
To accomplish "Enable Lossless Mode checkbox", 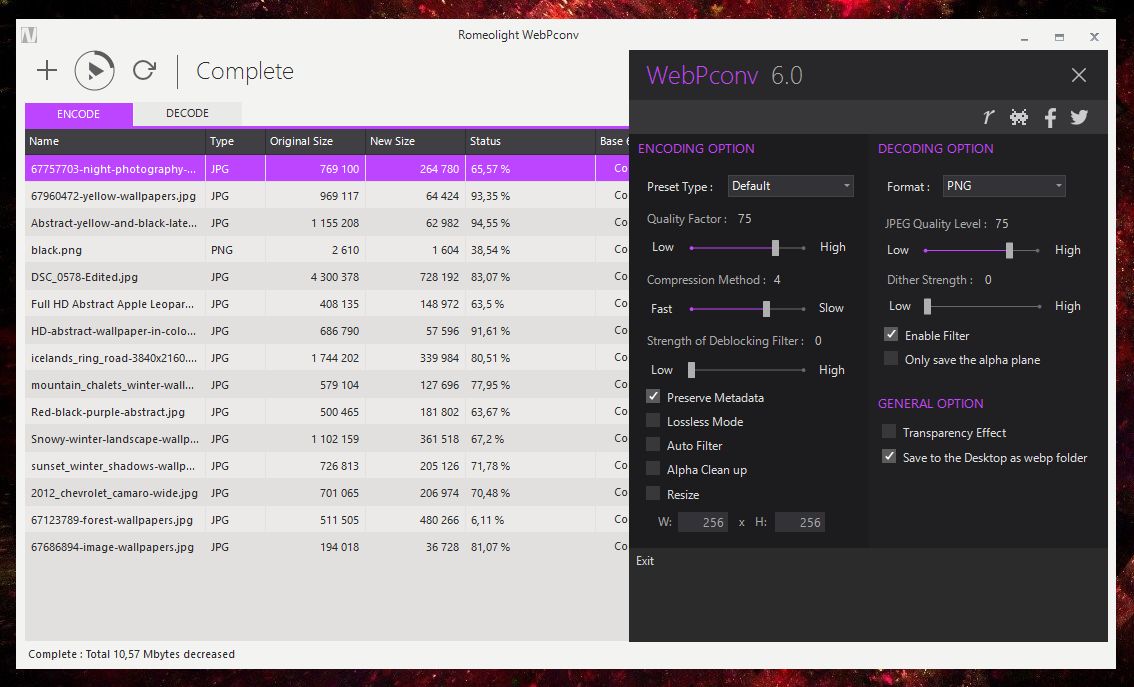I will click(x=653, y=421).
